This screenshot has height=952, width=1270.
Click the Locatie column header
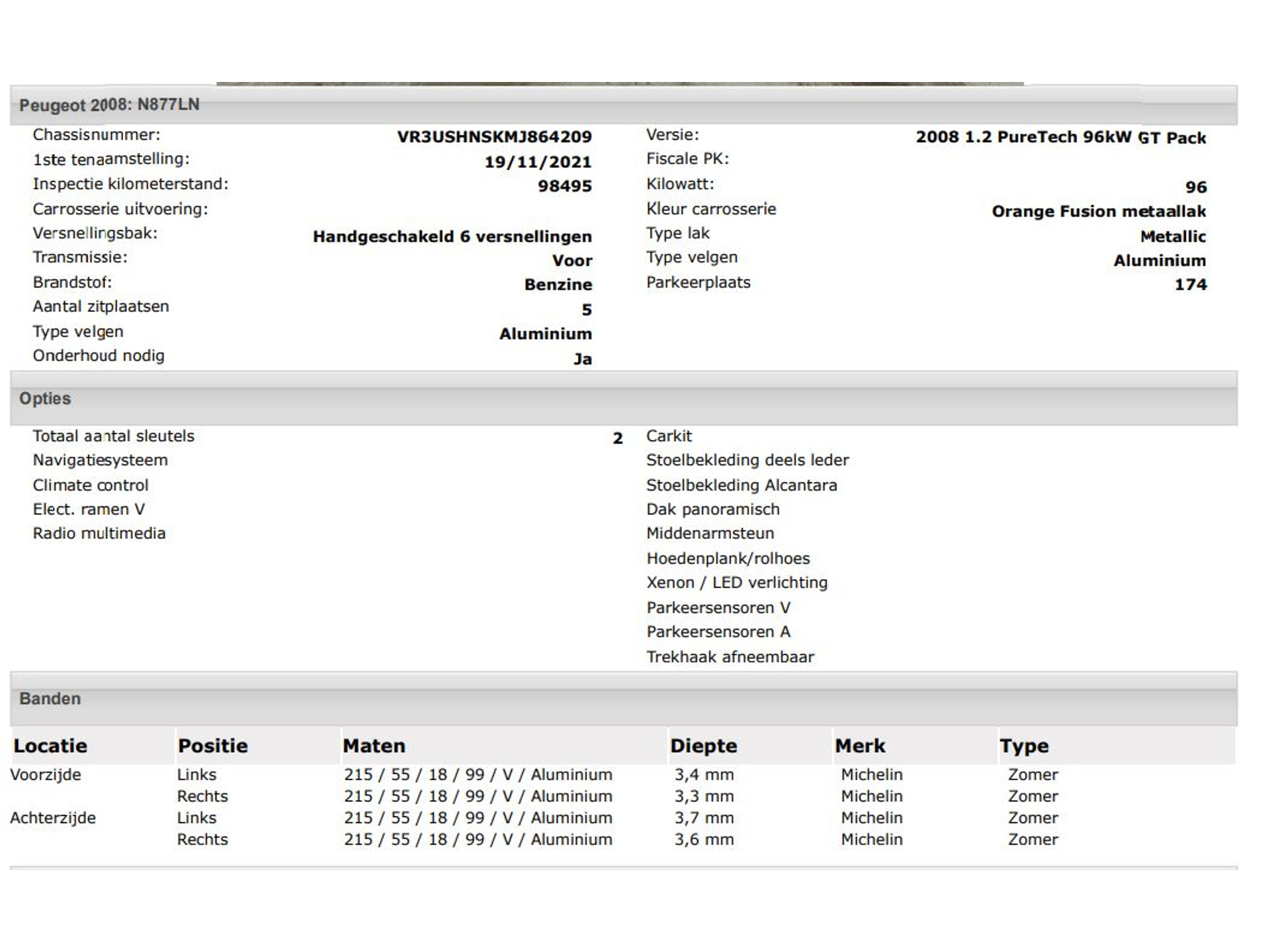pyautogui.click(x=50, y=746)
